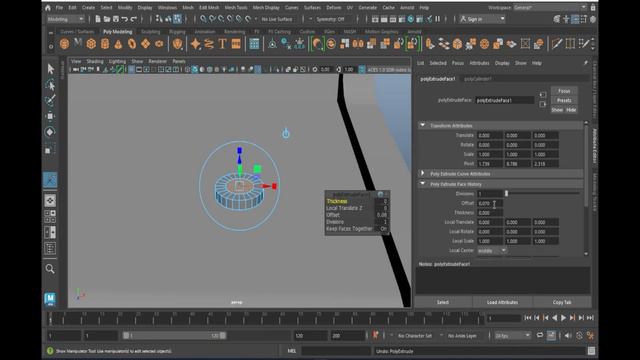This screenshot has width=640, height=360.
Task: Click the Hide button in Attribute Editor
Action: [x=571, y=110]
